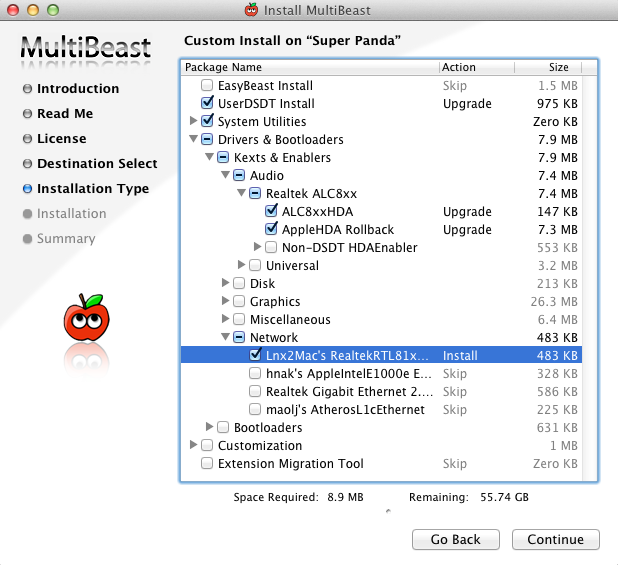Toggle the Network group checkbox
The height and width of the screenshot is (565, 618).
pyautogui.click(x=239, y=337)
